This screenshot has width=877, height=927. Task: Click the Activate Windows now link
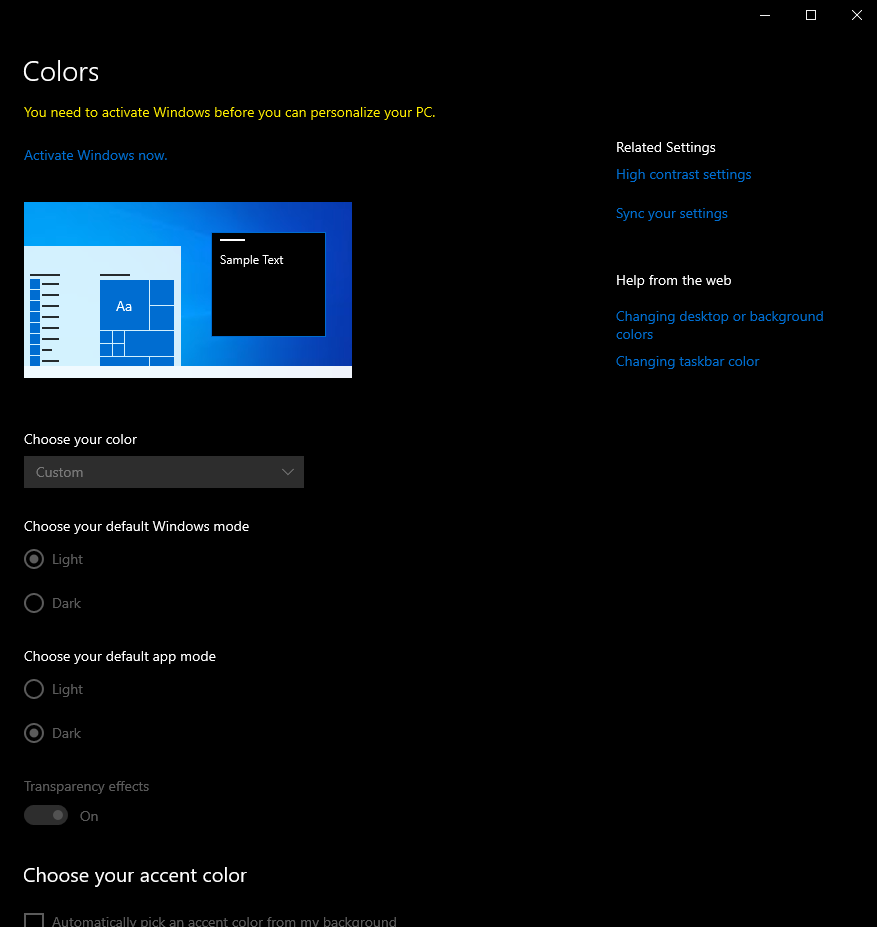(95, 155)
